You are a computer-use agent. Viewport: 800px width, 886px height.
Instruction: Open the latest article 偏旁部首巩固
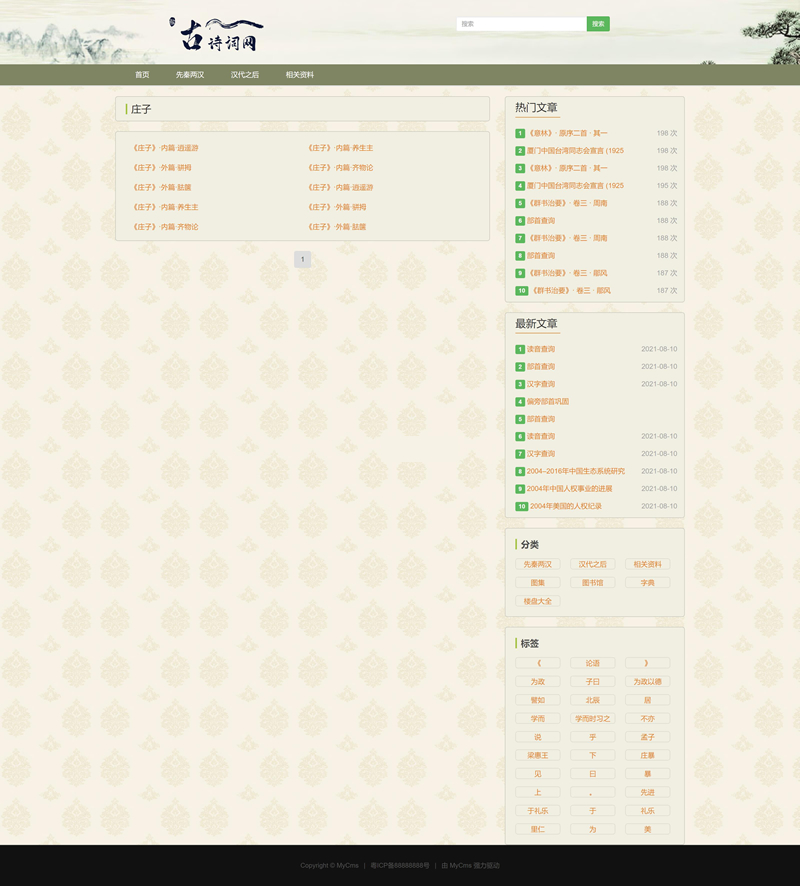click(x=548, y=402)
